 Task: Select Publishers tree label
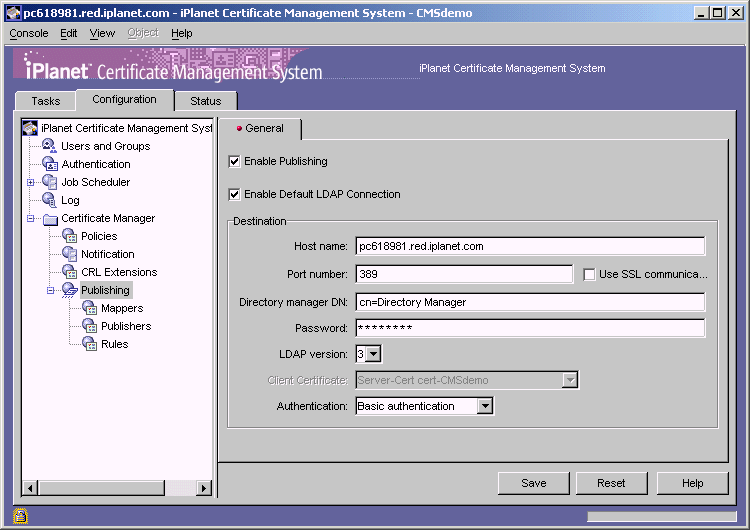[126, 326]
